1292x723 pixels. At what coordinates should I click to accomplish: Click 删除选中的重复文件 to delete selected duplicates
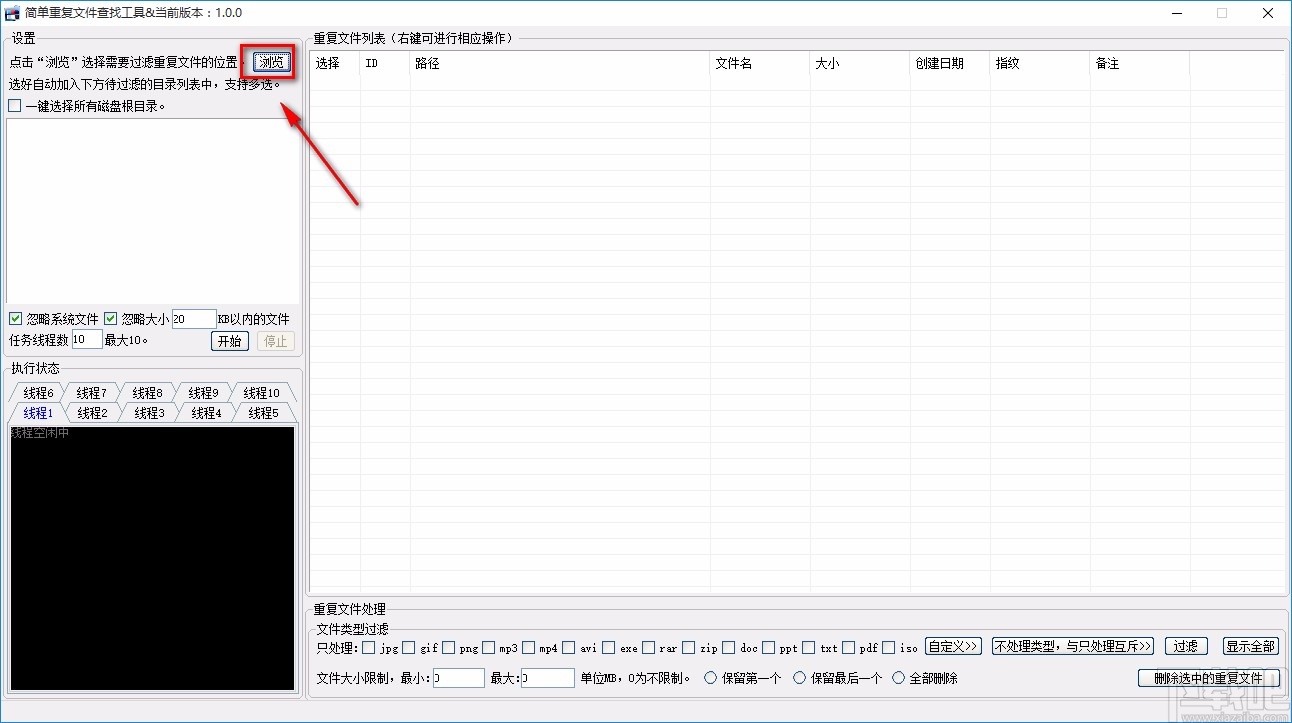(x=1210, y=677)
